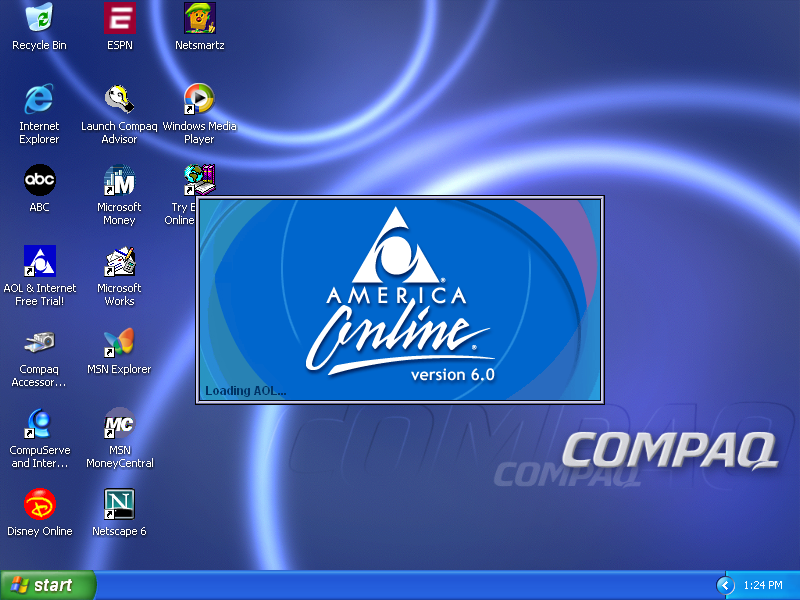Open the Recycle Bin icon
The width and height of the screenshot is (800, 600).
(39, 18)
